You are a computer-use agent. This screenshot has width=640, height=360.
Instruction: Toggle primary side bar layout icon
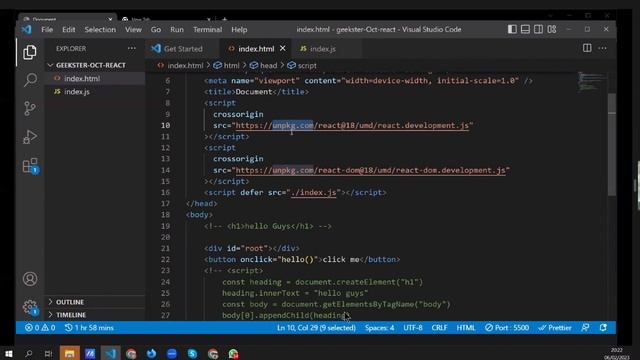click(512, 29)
